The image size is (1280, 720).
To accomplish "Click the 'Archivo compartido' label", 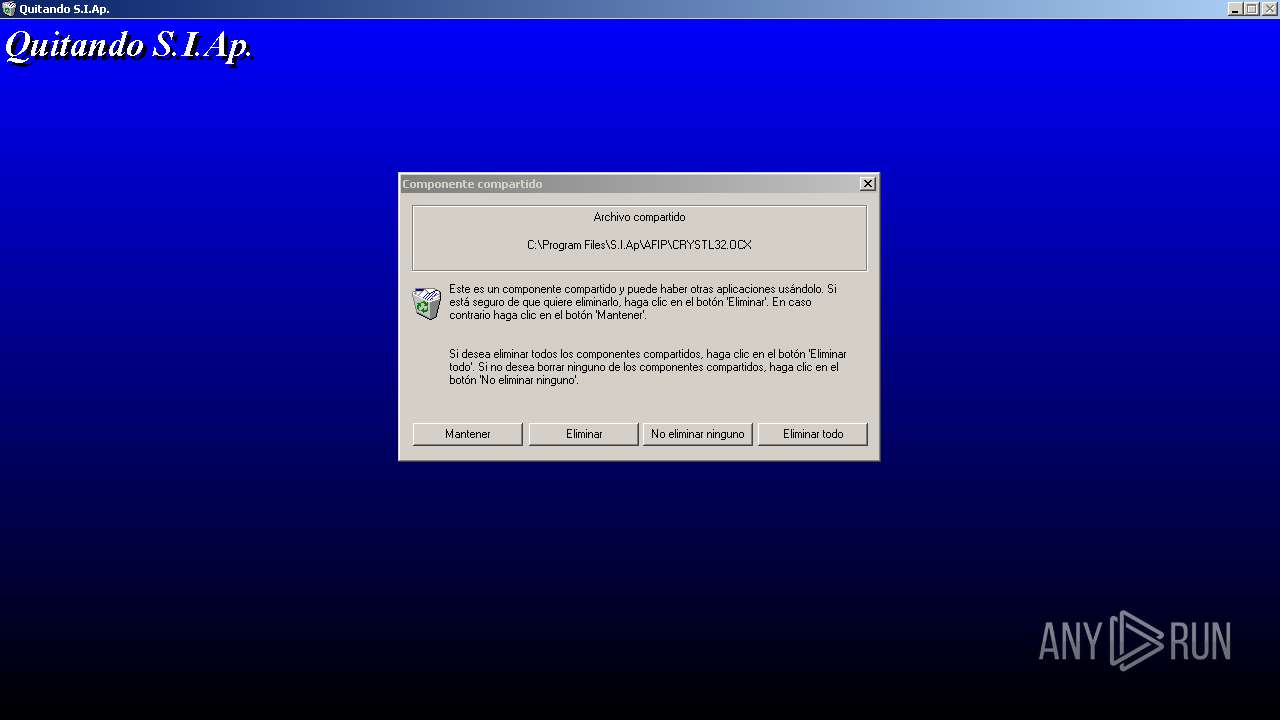I will pos(639,217).
